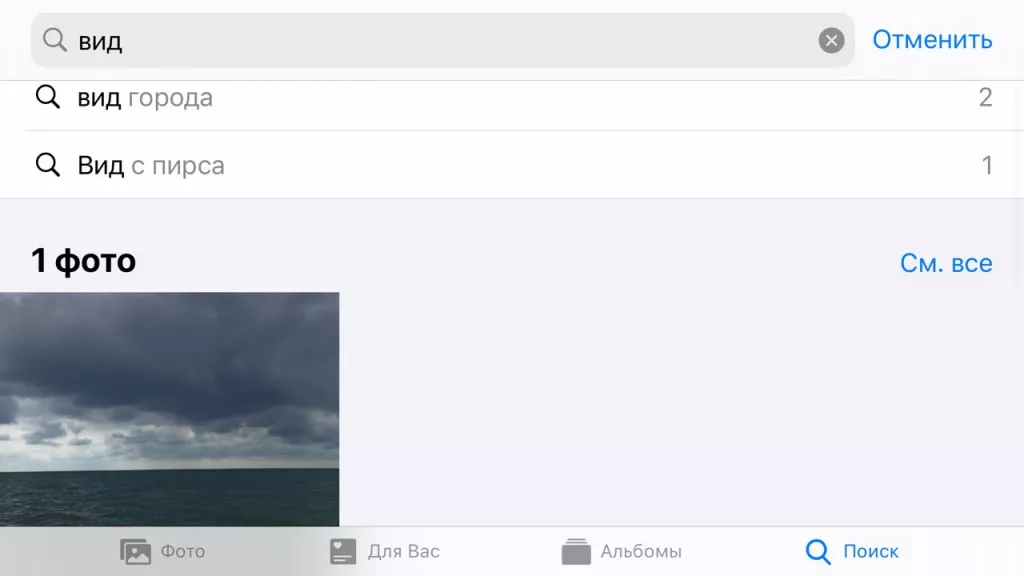Image resolution: width=1024 pixels, height=576 pixels.
Task: Focus the search field containing "вид"
Action: click(443, 40)
